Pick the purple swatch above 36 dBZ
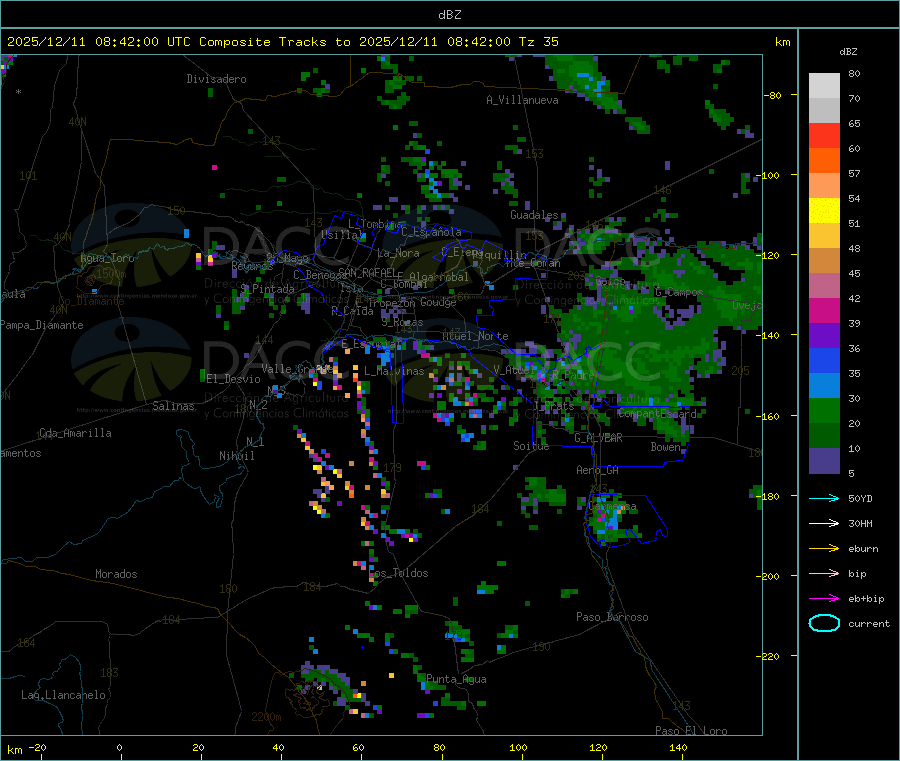 pos(824,336)
